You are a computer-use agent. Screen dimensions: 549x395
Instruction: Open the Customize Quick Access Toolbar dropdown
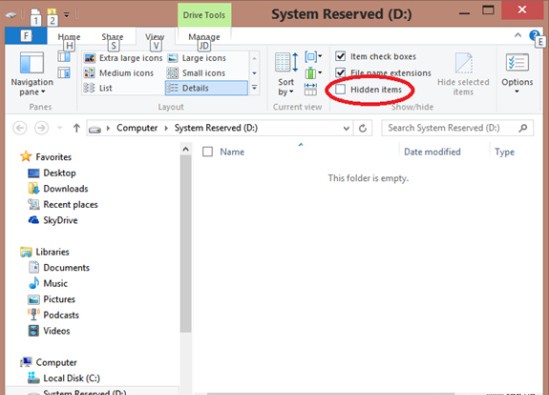pos(66,15)
